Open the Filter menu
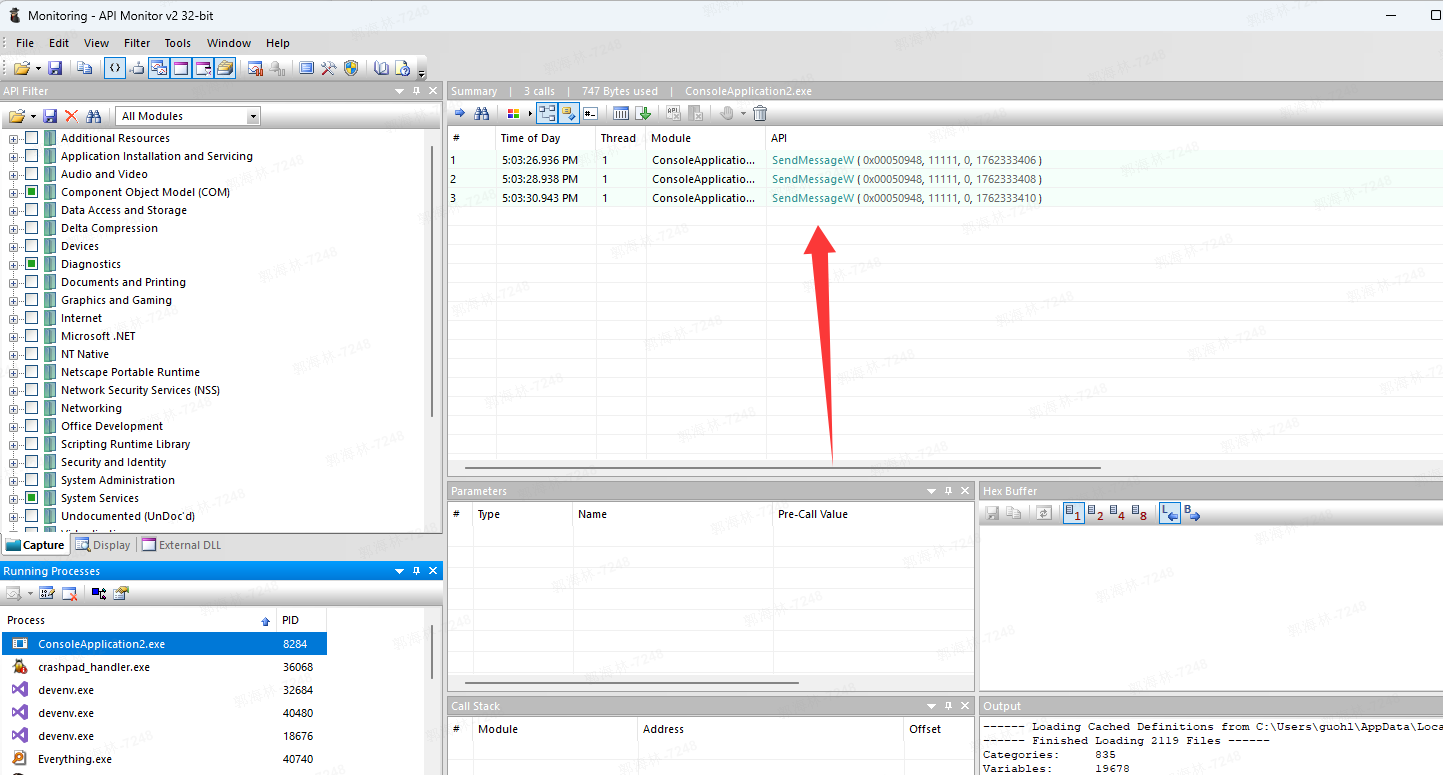1443x775 pixels. pyautogui.click(x=137, y=43)
